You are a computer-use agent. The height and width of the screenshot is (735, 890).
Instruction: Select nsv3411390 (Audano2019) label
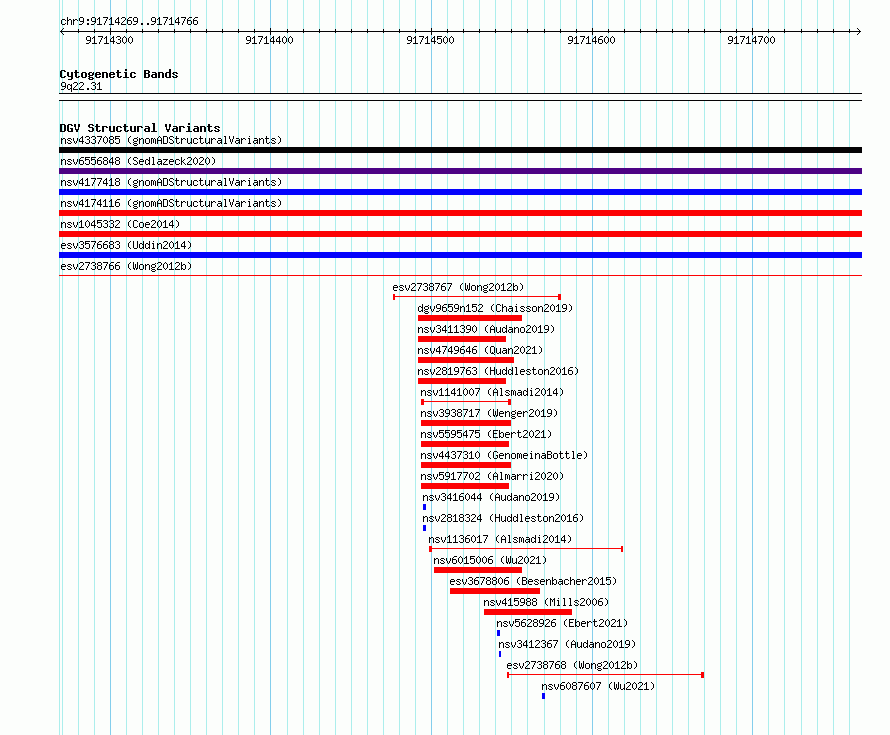(x=486, y=329)
